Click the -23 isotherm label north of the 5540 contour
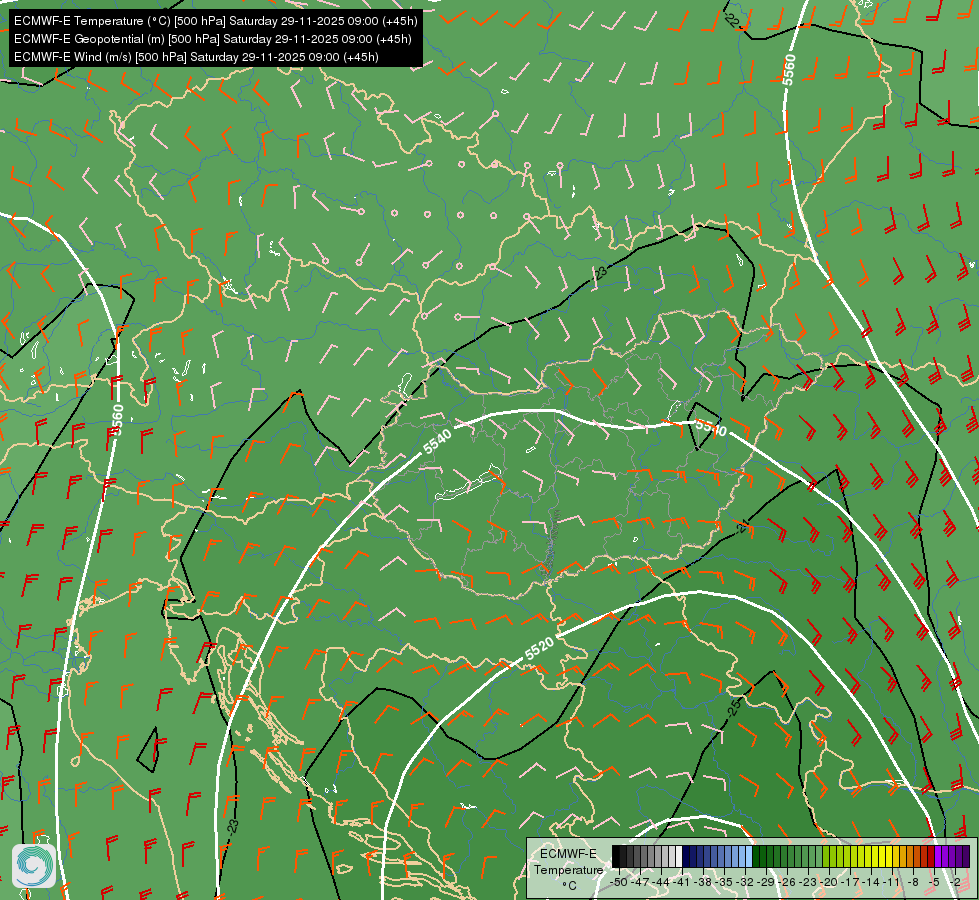 coord(600,272)
